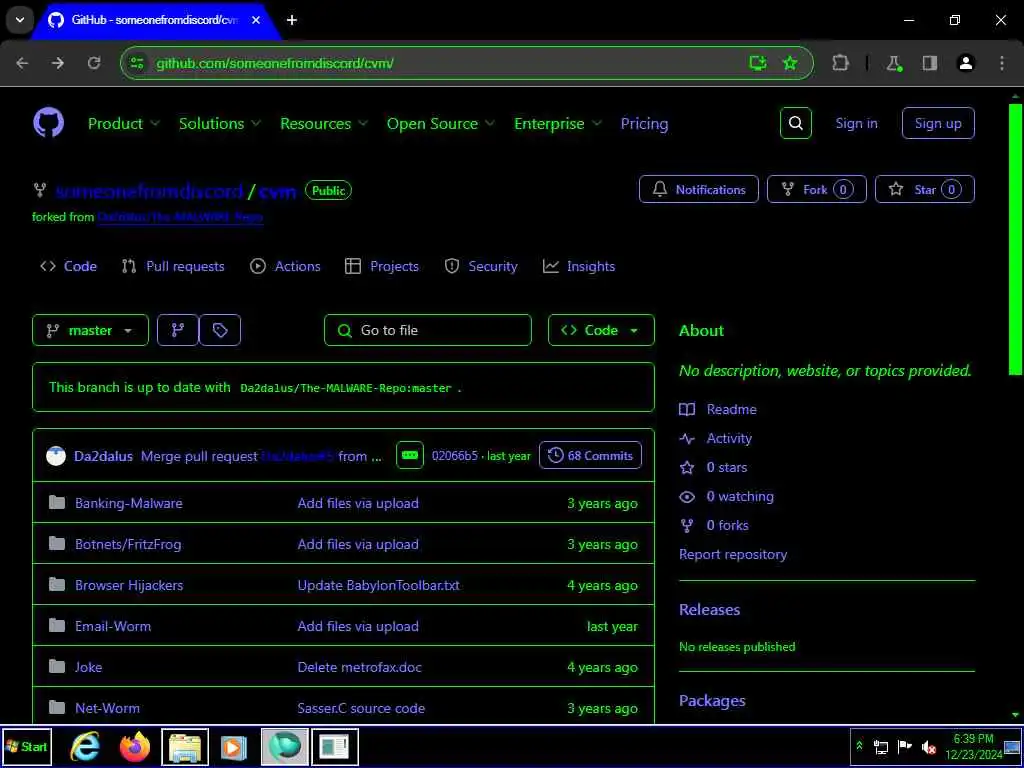Click the Sign in link
This screenshot has height=768, width=1024.
tap(856, 123)
